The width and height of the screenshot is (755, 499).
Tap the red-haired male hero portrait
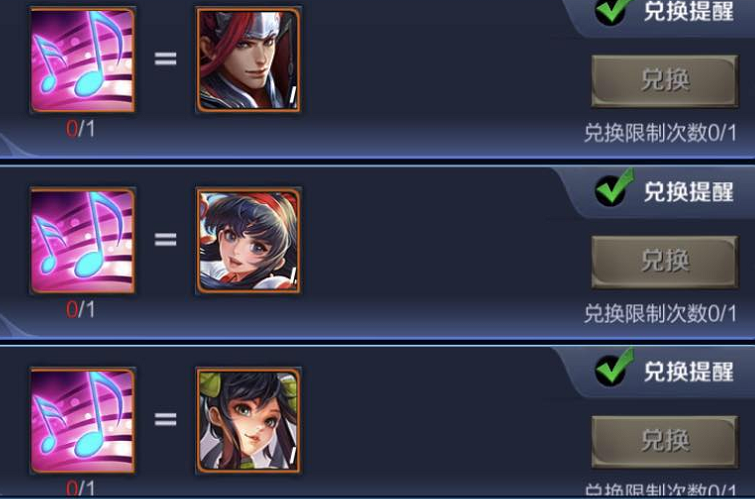click(x=248, y=60)
